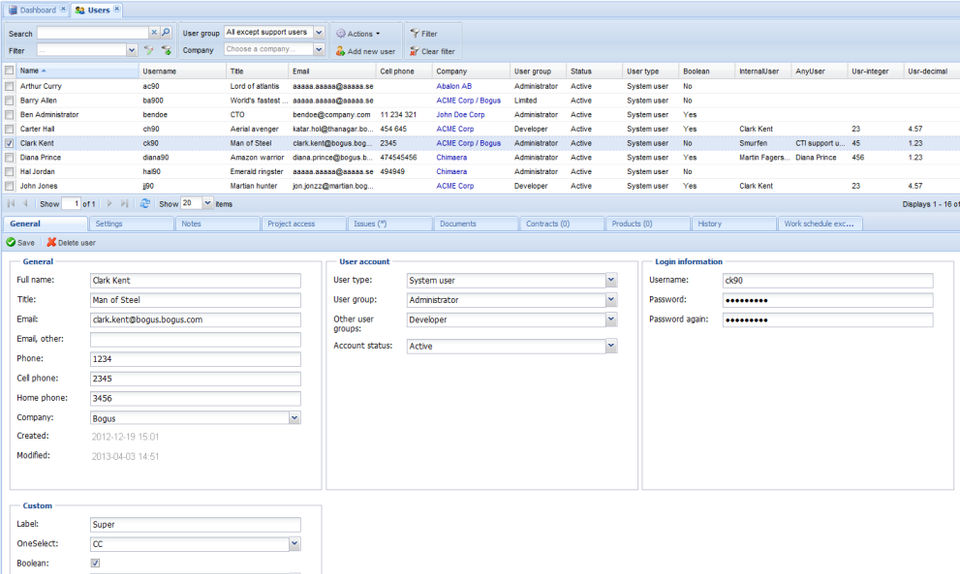Open the User group filter dropdown
Screen dimensions: 960x574
tap(319, 33)
